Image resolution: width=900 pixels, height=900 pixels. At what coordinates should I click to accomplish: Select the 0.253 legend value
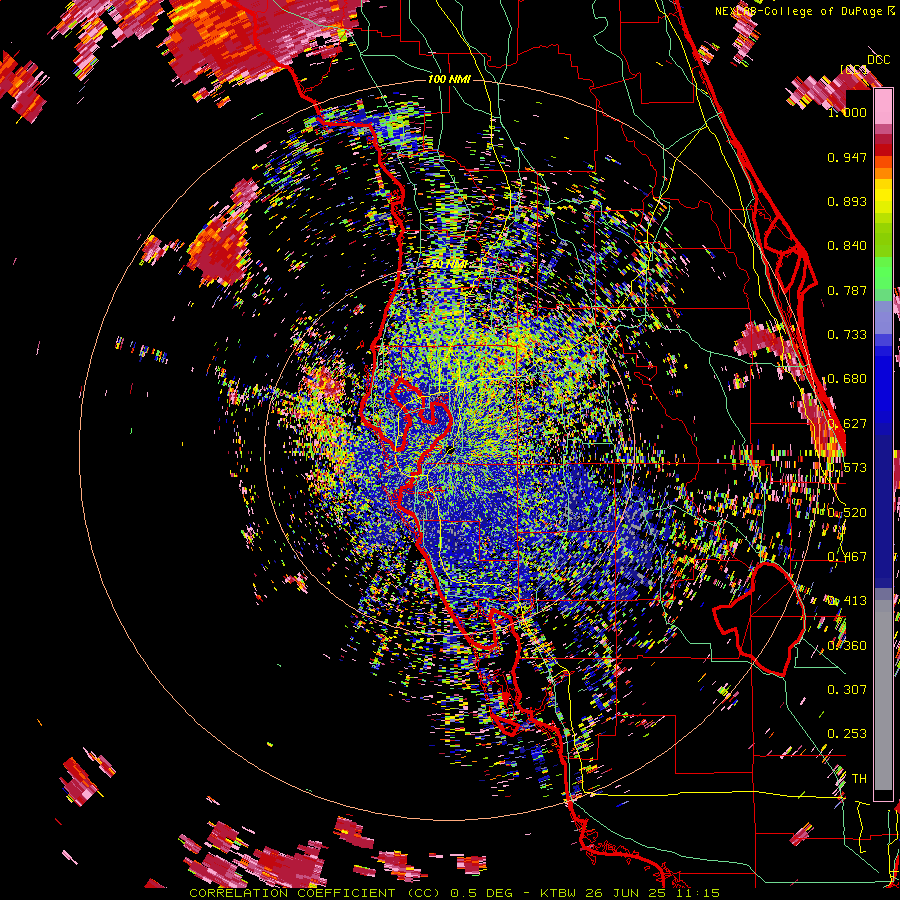click(x=847, y=734)
